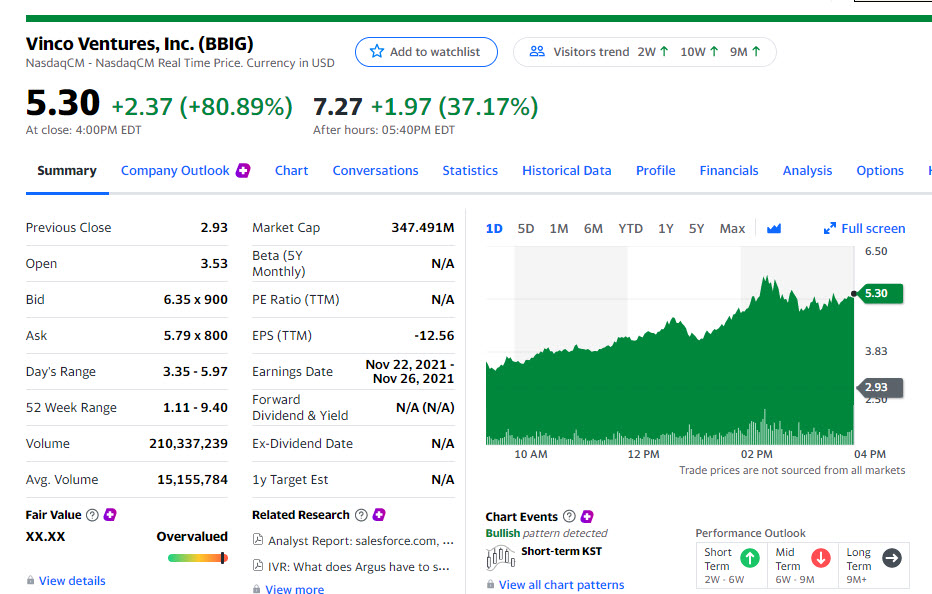The height and width of the screenshot is (594, 932).
Task: Click the visitors trend people icon
Action: click(537, 51)
